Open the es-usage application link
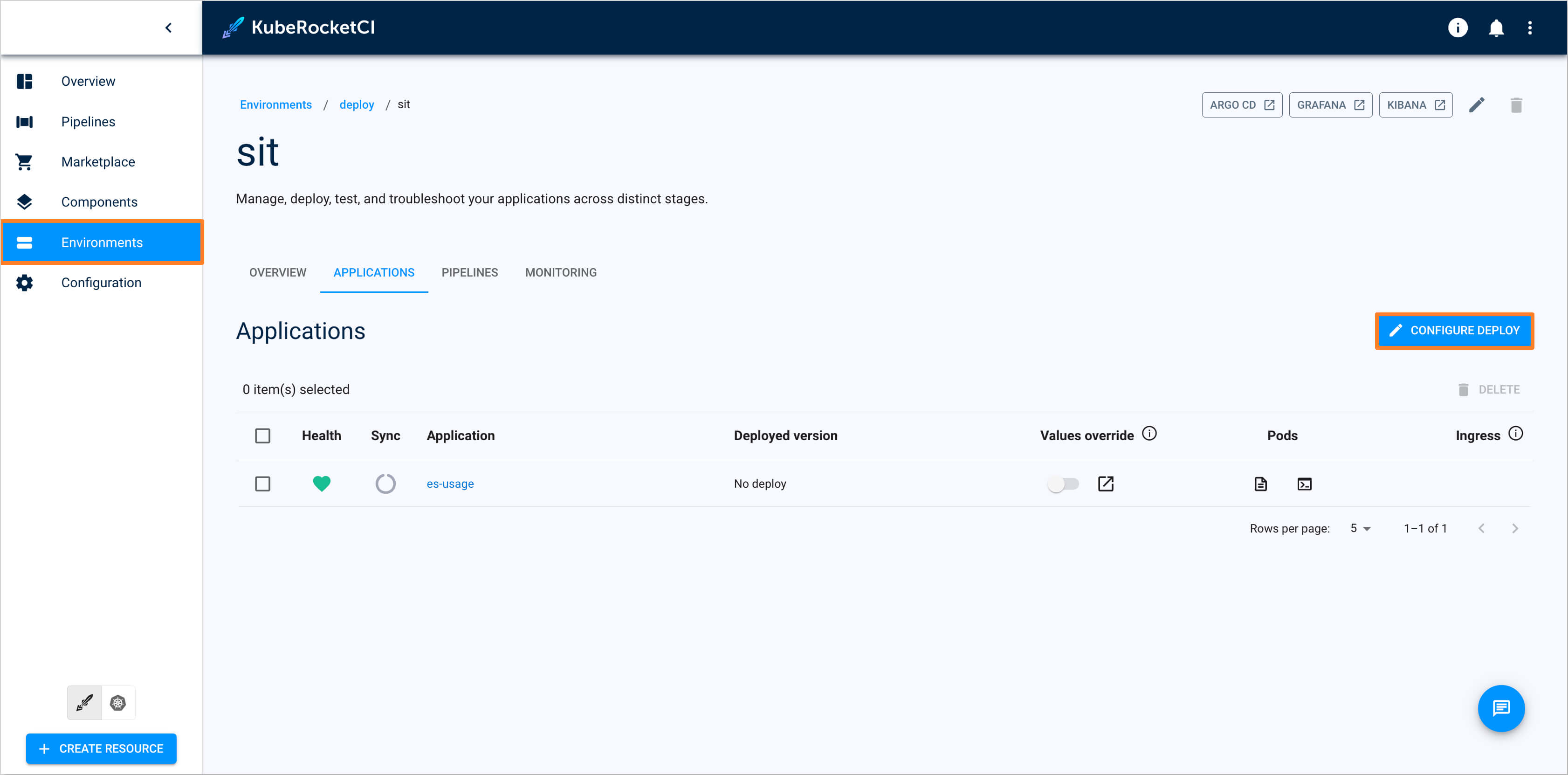 click(x=450, y=484)
